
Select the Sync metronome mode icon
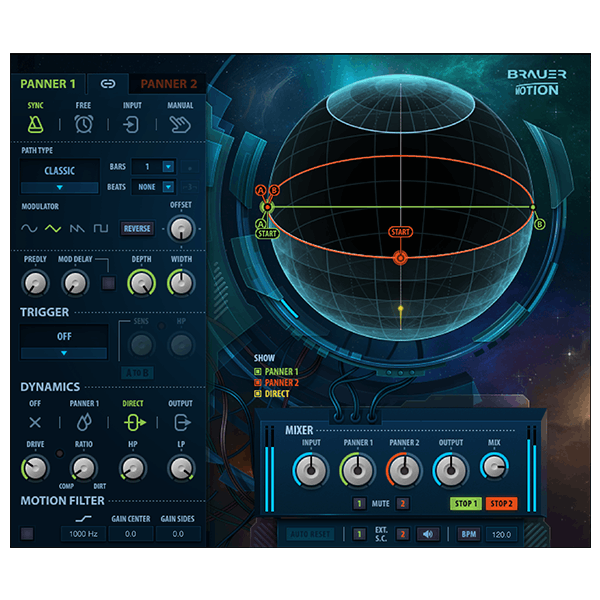point(35,124)
